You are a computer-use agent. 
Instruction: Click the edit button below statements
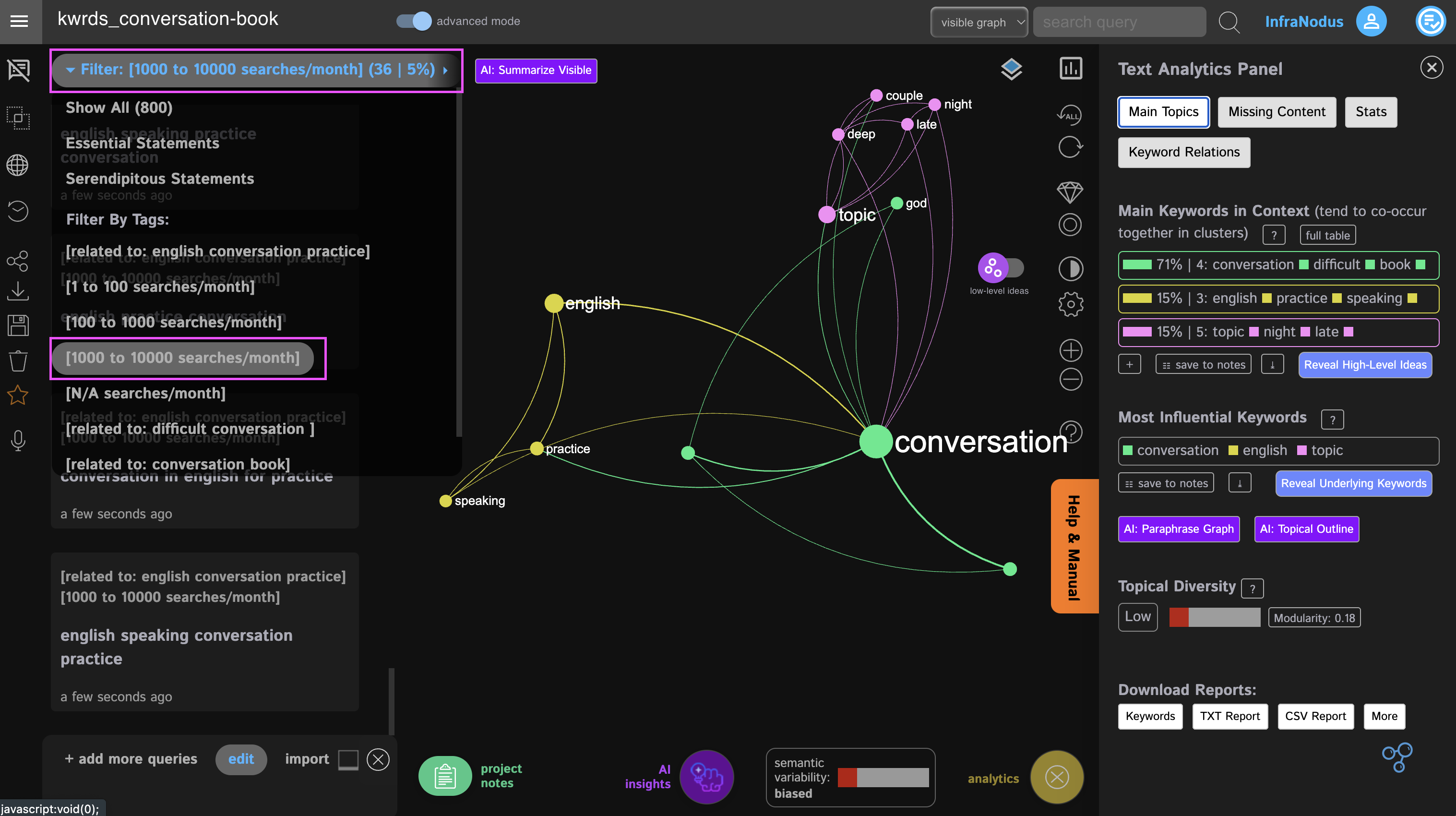241,759
